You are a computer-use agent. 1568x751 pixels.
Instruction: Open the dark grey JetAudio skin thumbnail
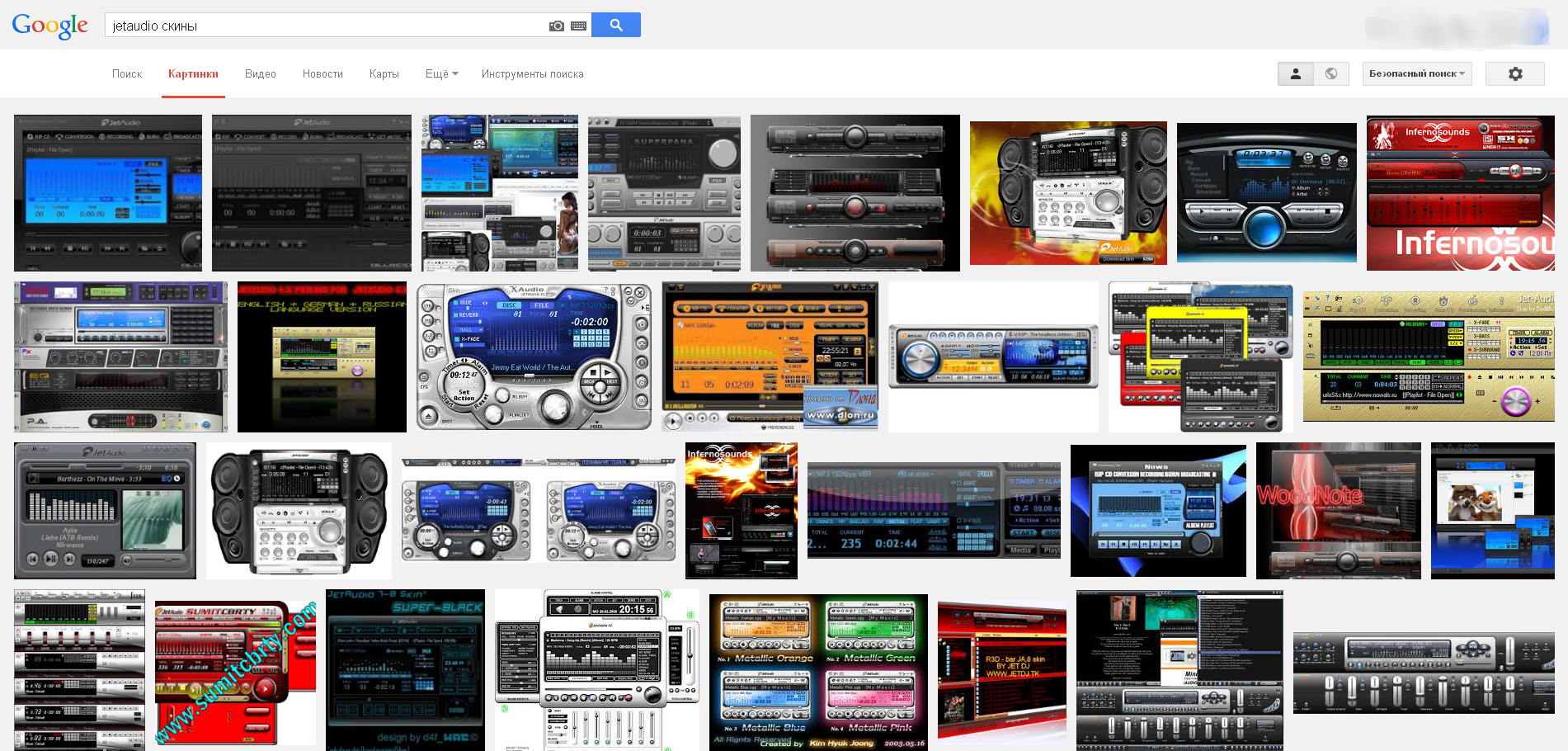pyautogui.click(x=312, y=193)
